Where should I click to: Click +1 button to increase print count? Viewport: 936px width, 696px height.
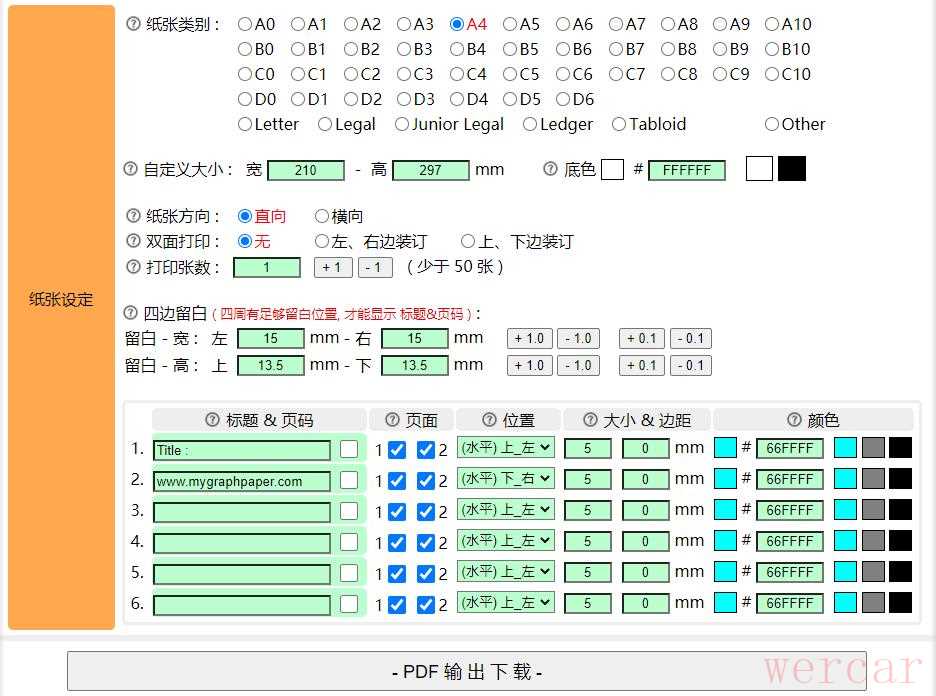[x=333, y=267]
